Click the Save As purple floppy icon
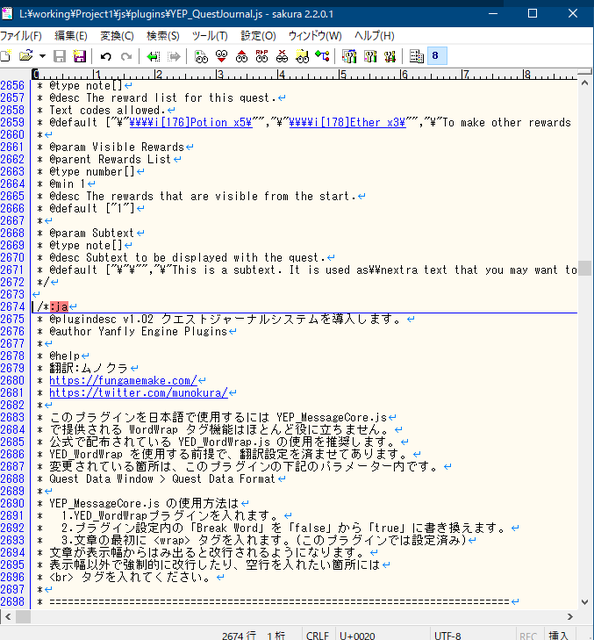 tap(80, 56)
